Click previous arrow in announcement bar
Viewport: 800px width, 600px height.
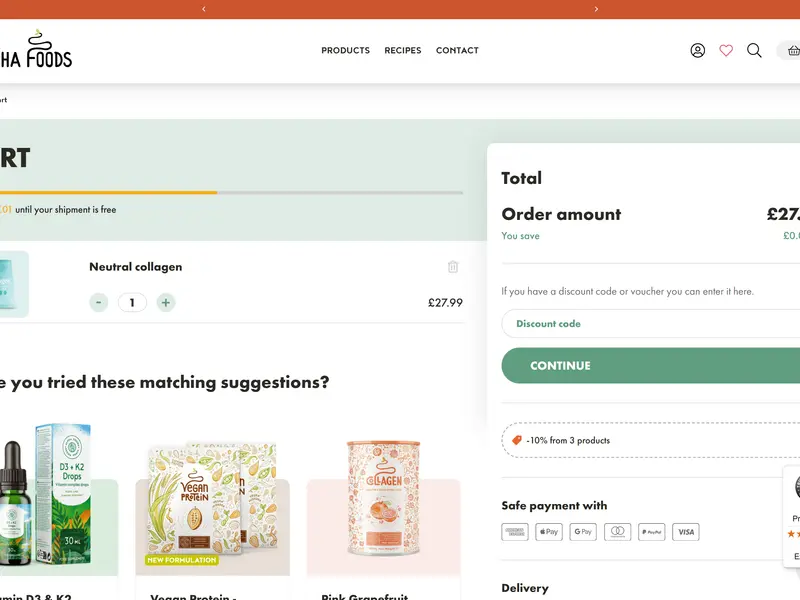click(204, 9)
